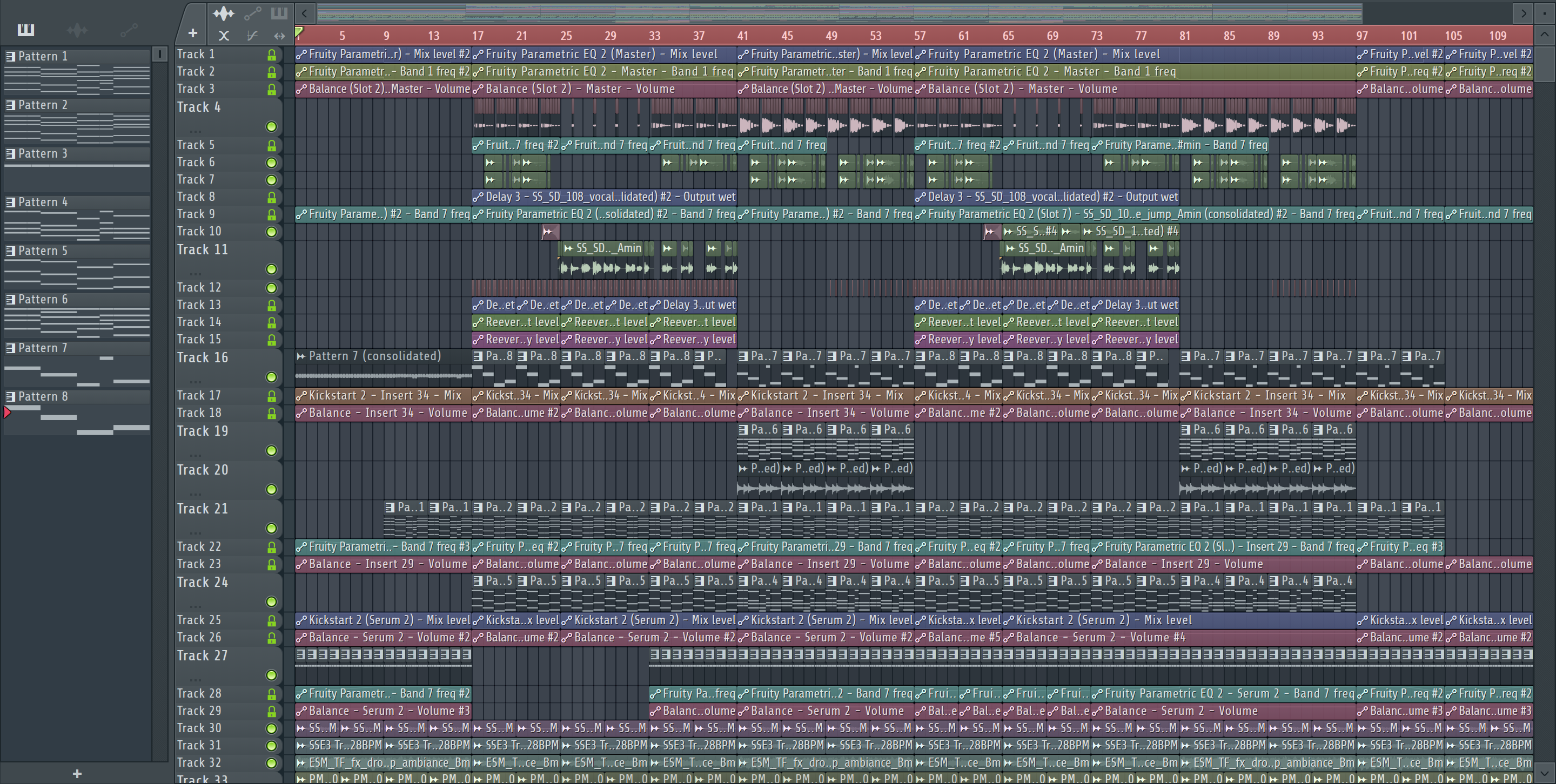Click bar 41 on the timeline ruler
The image size is (1556, 784).
click(x=742, y=36)
